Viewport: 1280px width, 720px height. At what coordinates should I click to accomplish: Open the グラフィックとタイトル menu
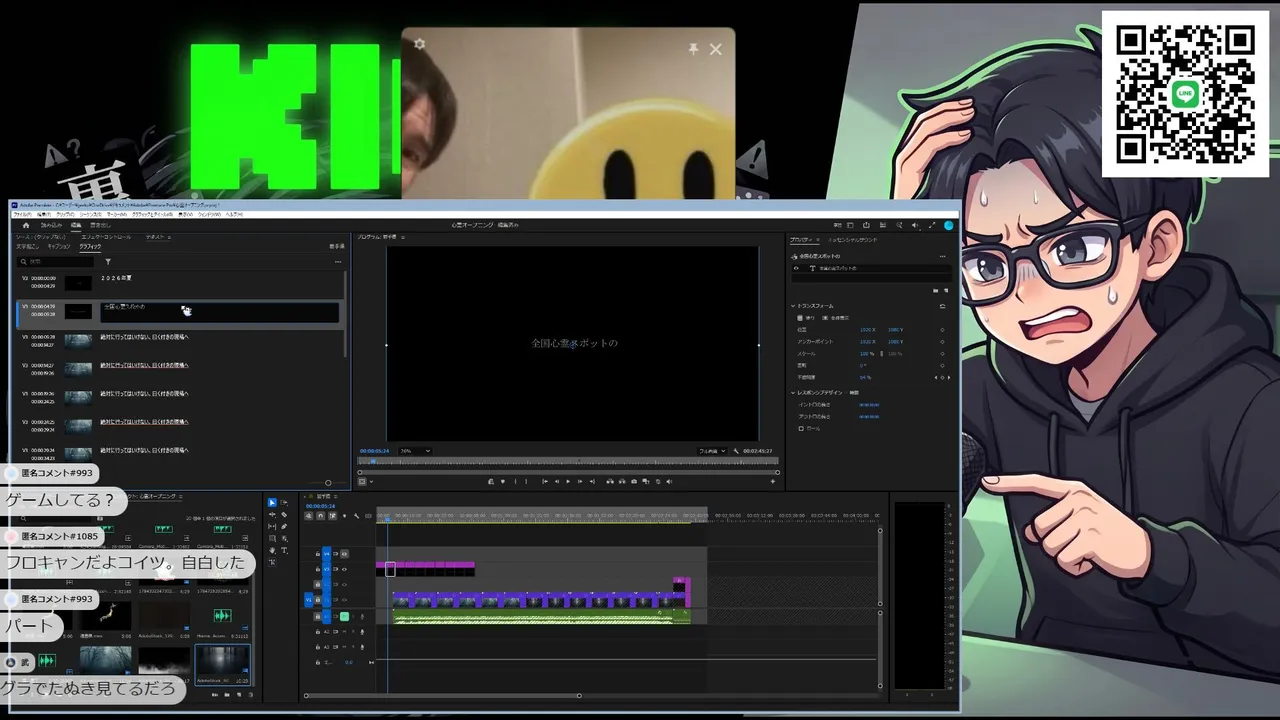tap(154, 214)
